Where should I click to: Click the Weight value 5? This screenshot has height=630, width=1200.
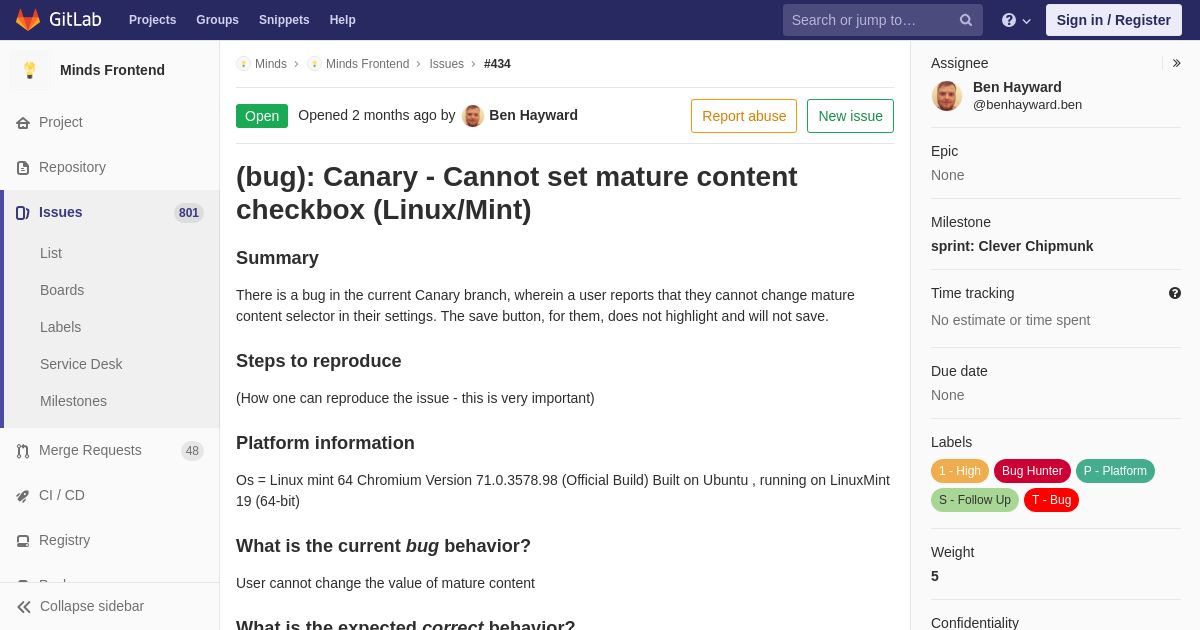(935, 576)
